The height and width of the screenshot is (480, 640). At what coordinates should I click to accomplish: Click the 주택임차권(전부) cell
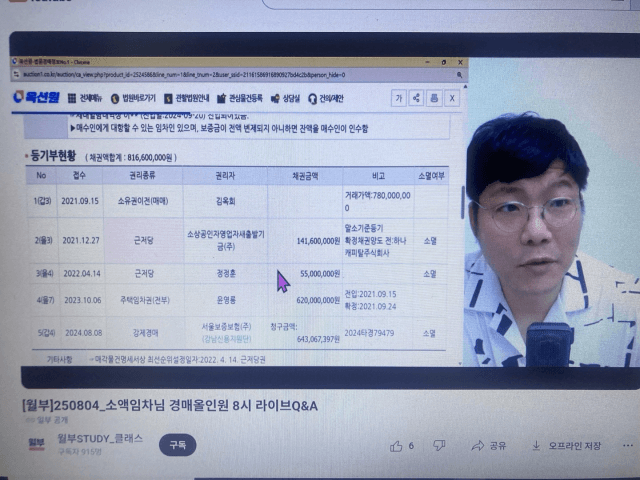click(145, 300)
